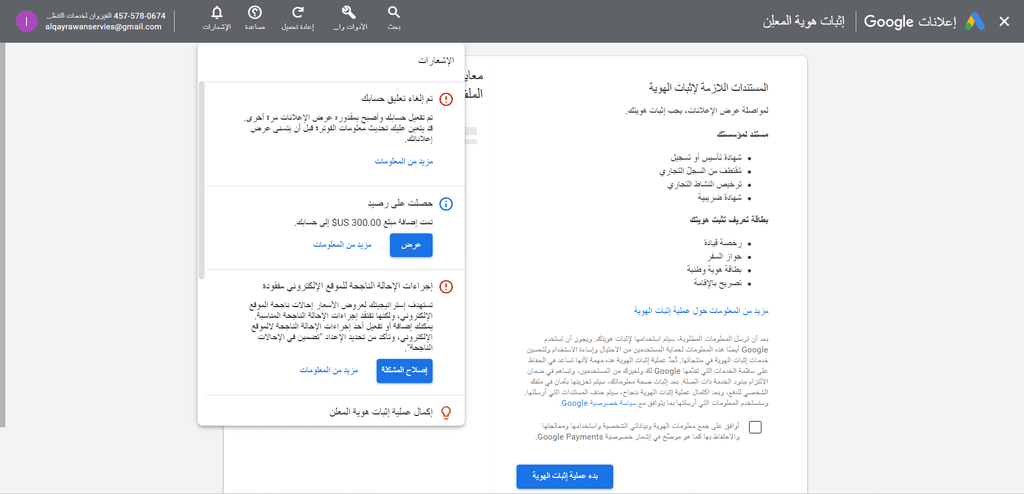This screenshot has height=494, width=1024.
Task: Open 'مزيد من المعلومات' link under account unsuspended
Action: pyautogui.click(x=404, y=161)
